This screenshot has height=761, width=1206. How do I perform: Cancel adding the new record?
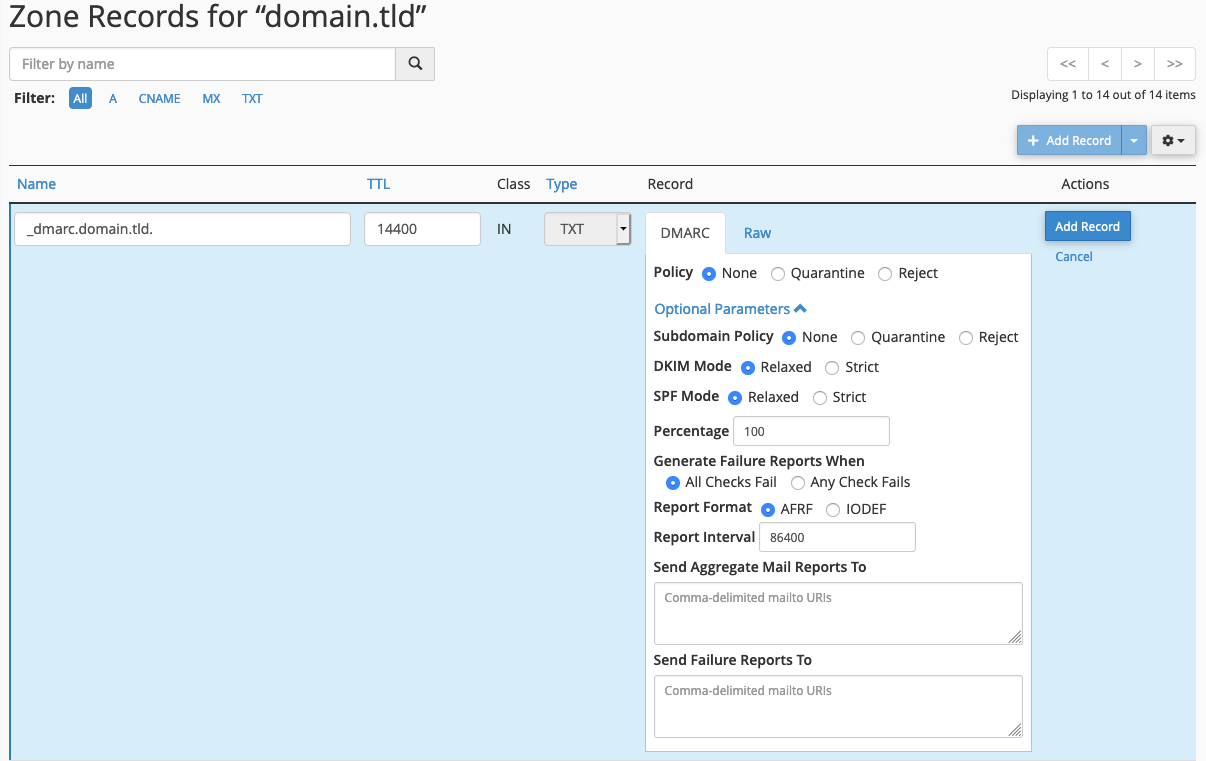tap(1073, 257)
